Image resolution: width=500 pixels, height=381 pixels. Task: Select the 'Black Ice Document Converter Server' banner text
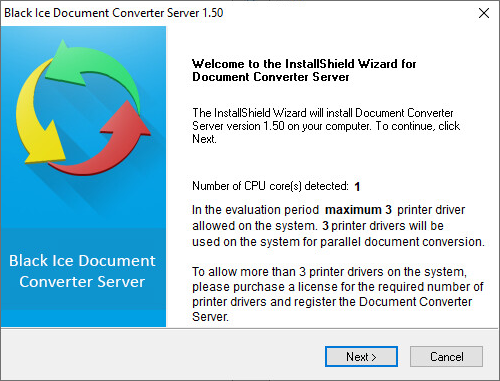(x=82, y=271)
